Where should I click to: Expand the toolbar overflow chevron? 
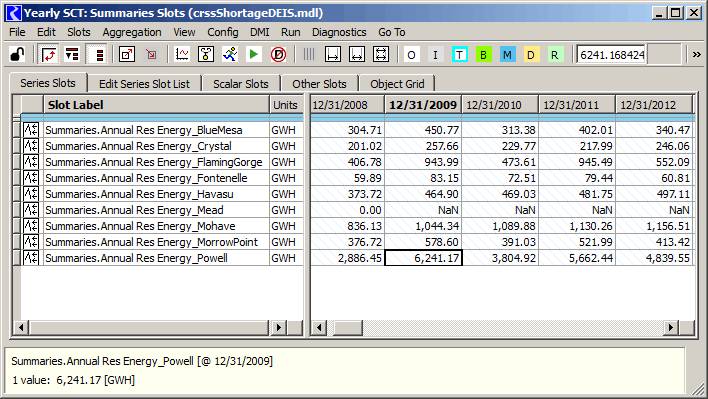(697, 55)
